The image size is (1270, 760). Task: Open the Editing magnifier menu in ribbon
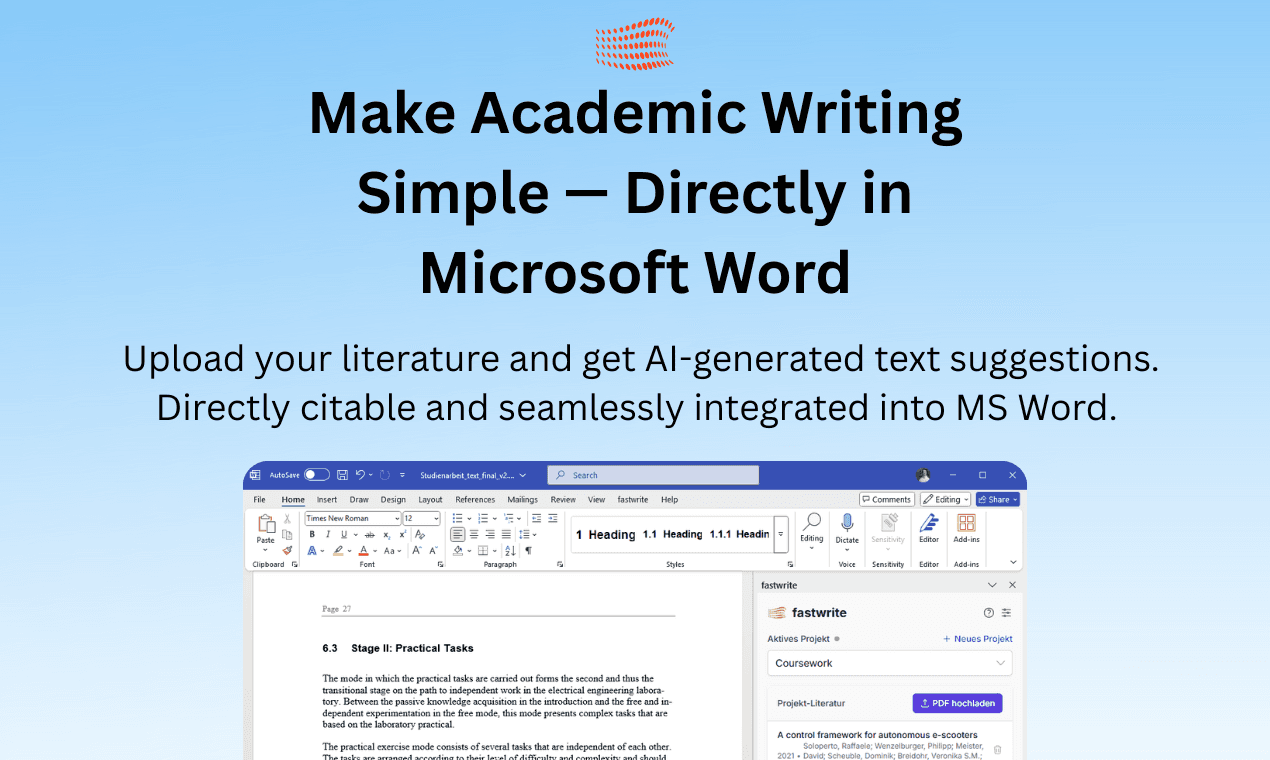tap(811, 530)
